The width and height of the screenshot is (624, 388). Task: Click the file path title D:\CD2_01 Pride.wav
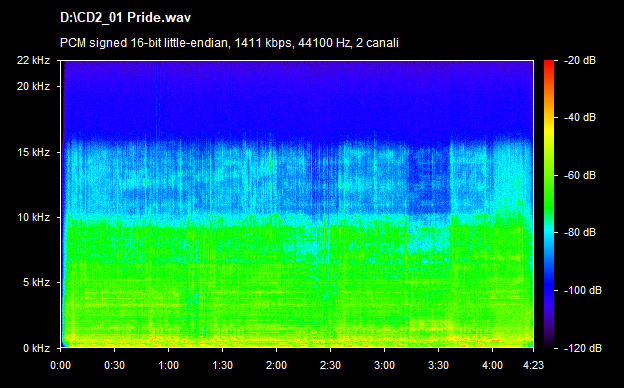pos(125,18)
